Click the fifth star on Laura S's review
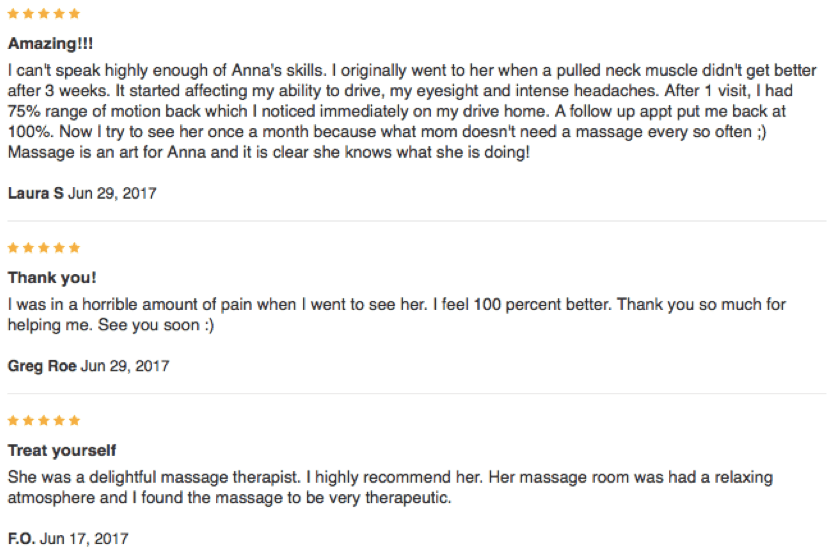 [x=76, y=15]
